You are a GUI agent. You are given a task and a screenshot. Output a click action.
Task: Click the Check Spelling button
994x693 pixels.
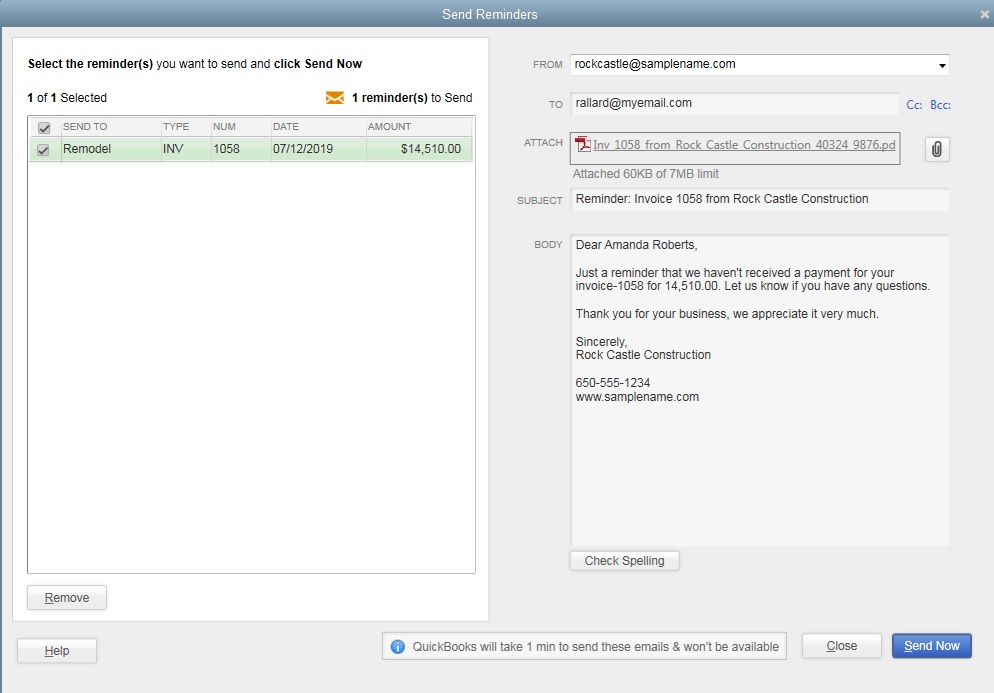click(624, 560)
